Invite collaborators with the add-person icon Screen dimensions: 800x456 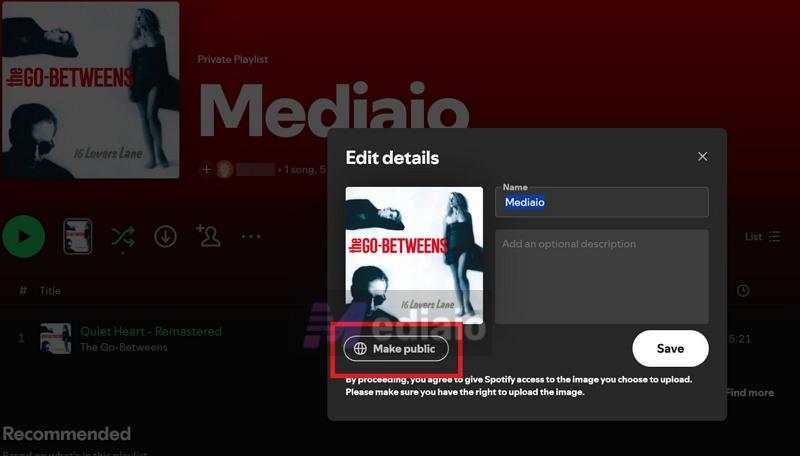pyautogui.click(x=208, y=236)
